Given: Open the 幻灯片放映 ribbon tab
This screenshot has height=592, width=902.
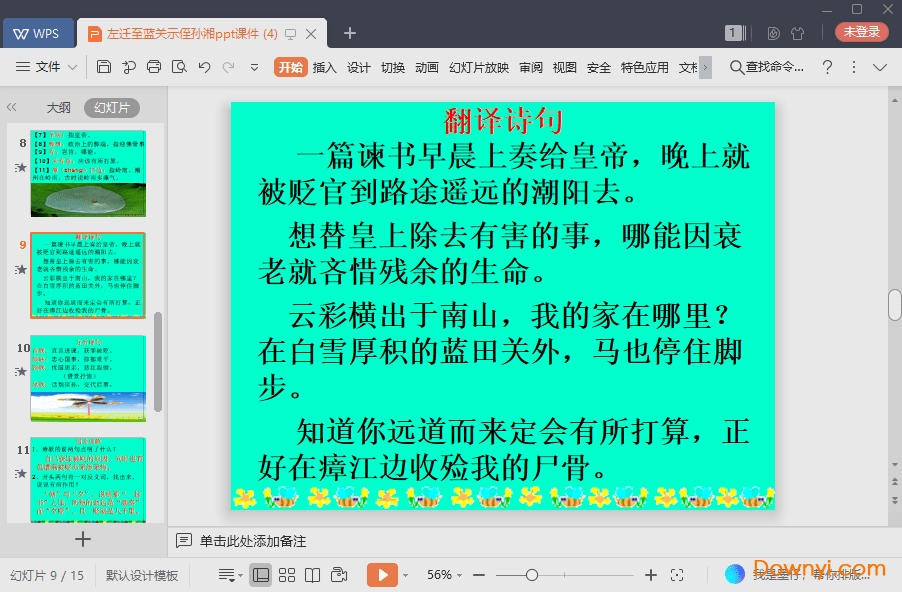Looking at the screenshot, I should [479, 67].
